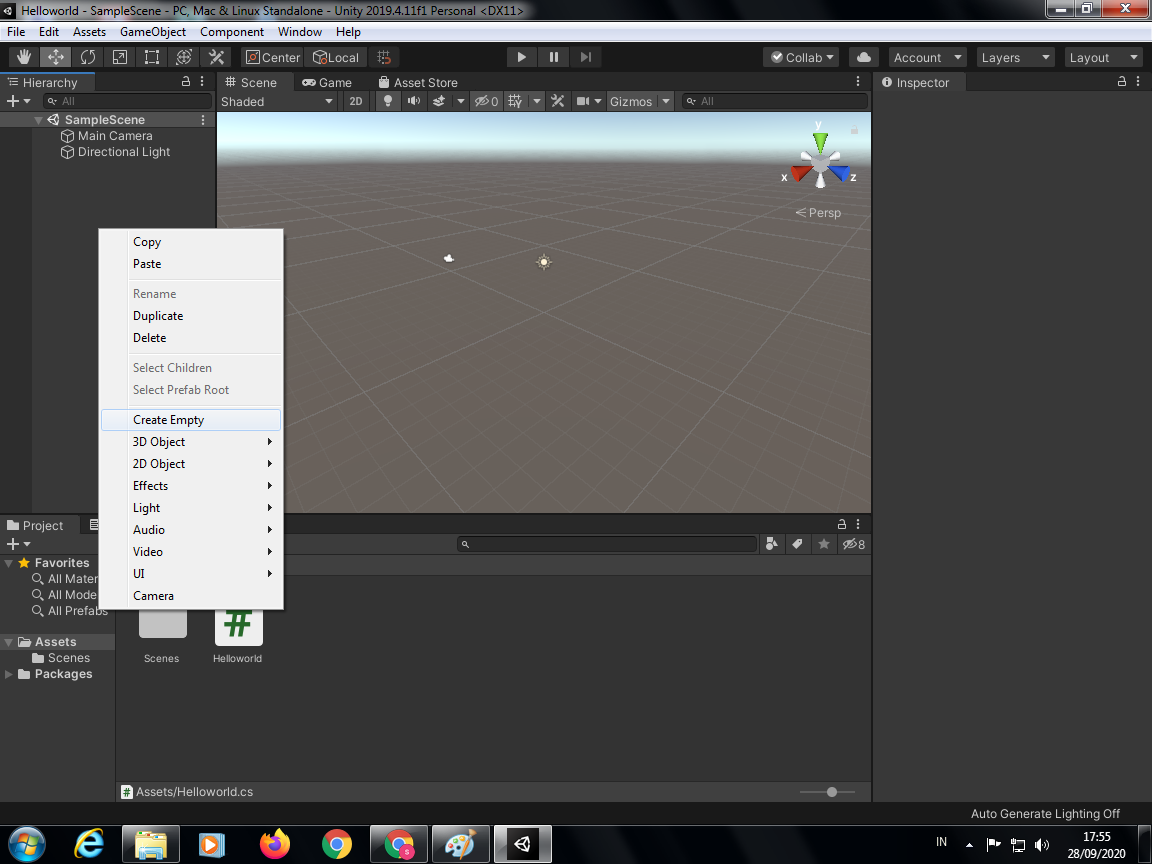The height and width of the screenshot is (864, 1152).
Task: Open the GameObject menu
Action: tap(153, 32)
